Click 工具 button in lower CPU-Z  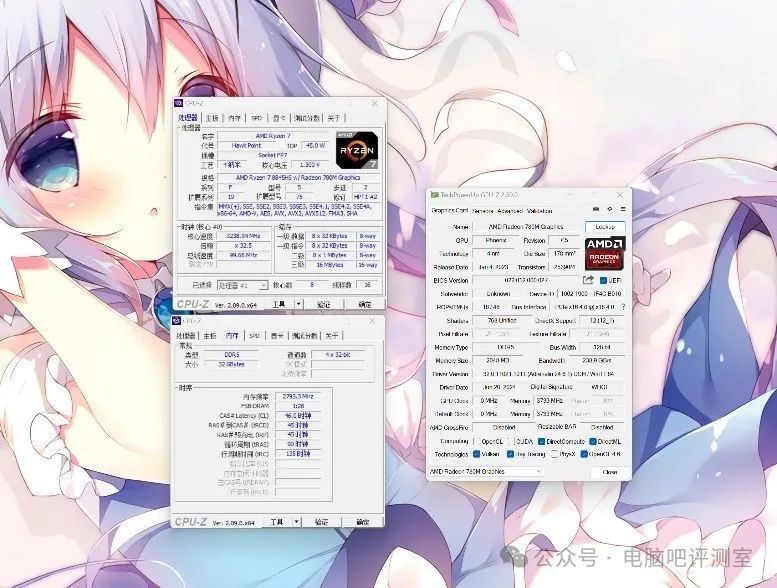(277, 522)
